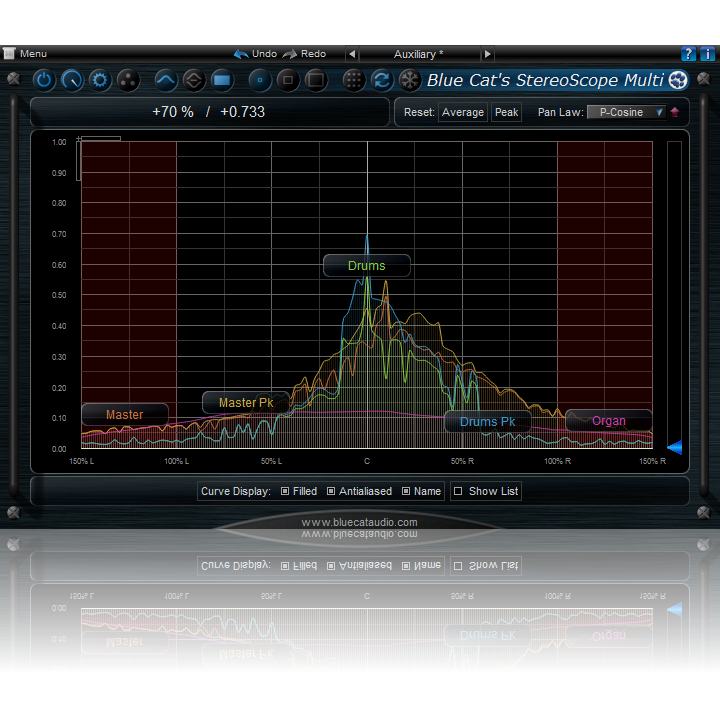The width and height of the screenshot is (720, 720).
Task: Toggle the power bypass button
Action: point(44,80)
